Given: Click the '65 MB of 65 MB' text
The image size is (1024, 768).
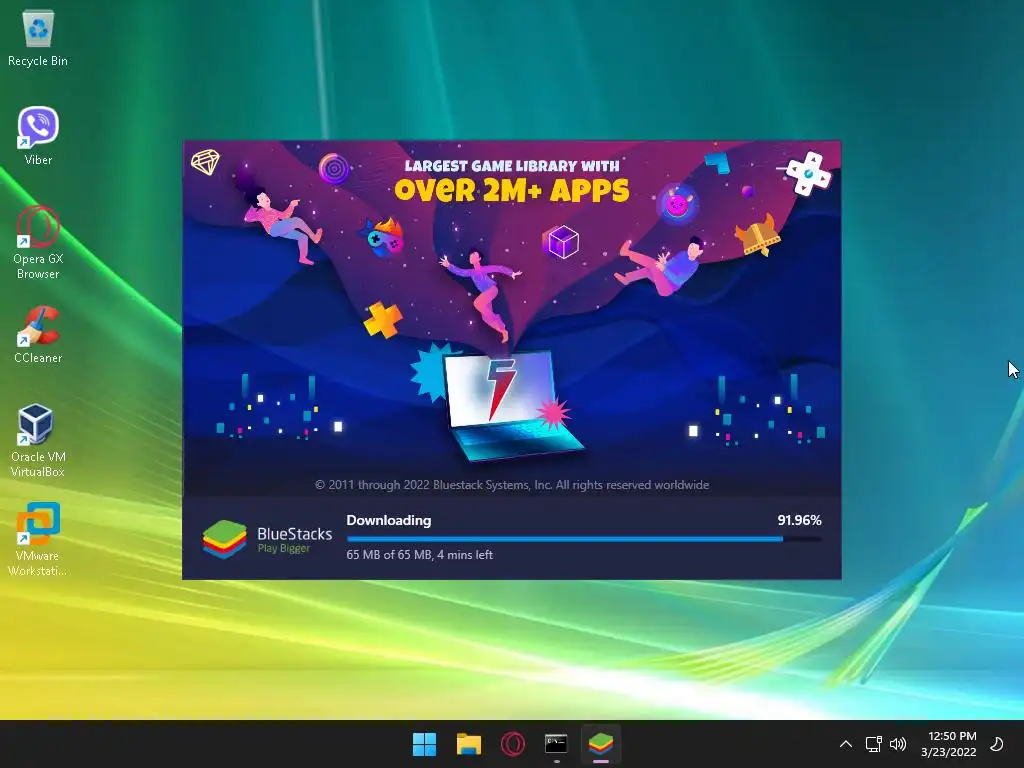Looking at the screenshot, I should 389,554.
